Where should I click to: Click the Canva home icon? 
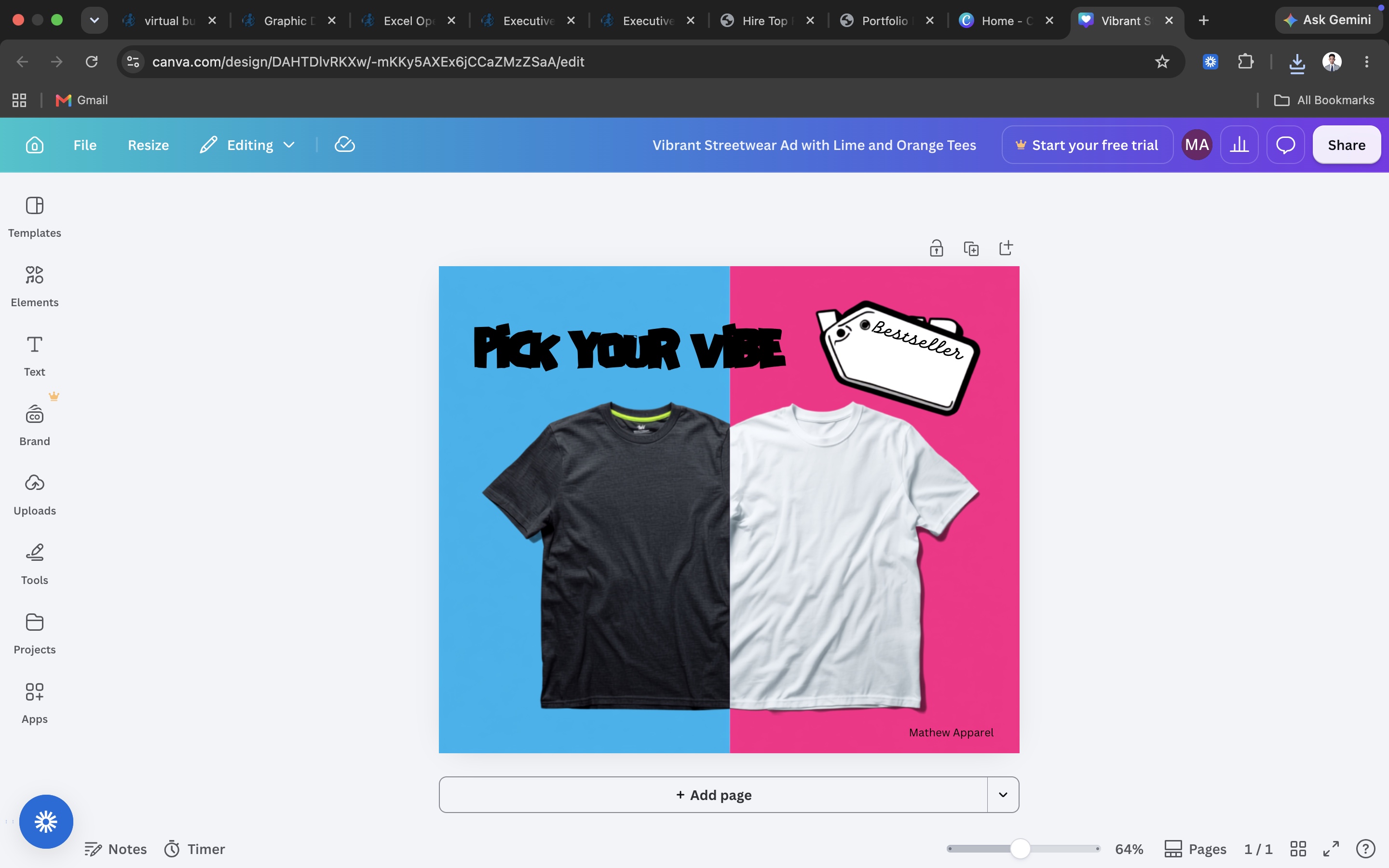pos(34,145)
